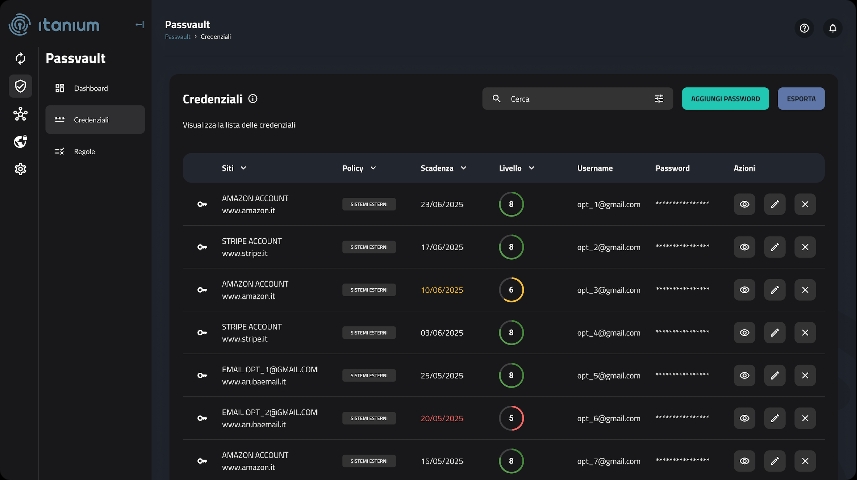Screen dimensions: 857x480
Task: Open the Scadenza column dropdown
Action: click(463, 168)
